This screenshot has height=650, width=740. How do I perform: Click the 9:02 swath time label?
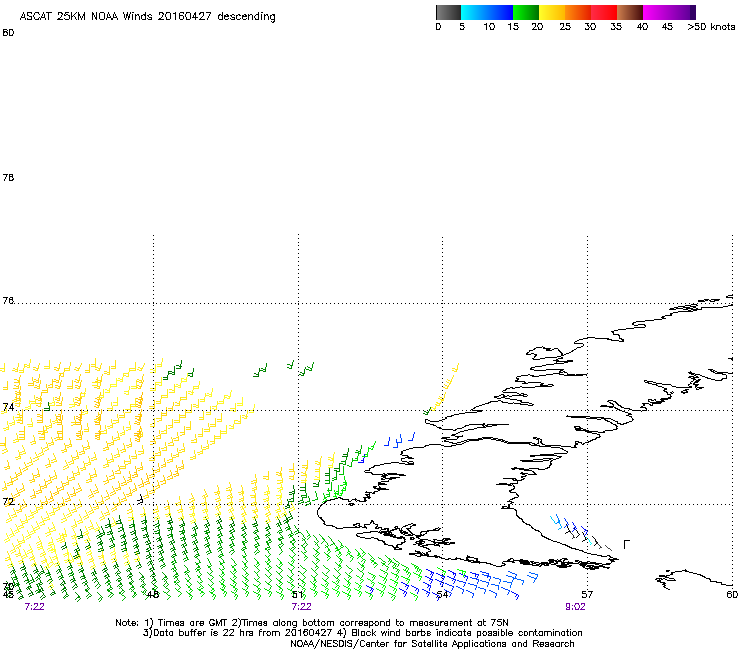pos(575,607)
